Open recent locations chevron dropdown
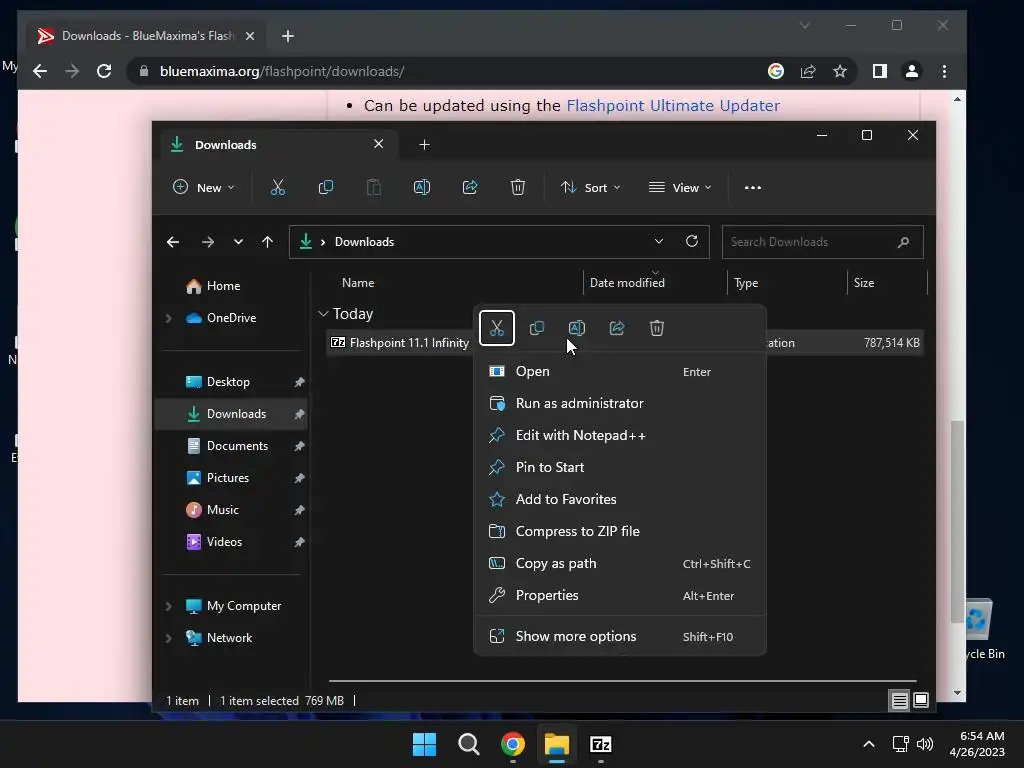The width and height of the screenshot is (1024, 768). coord(238,242)
